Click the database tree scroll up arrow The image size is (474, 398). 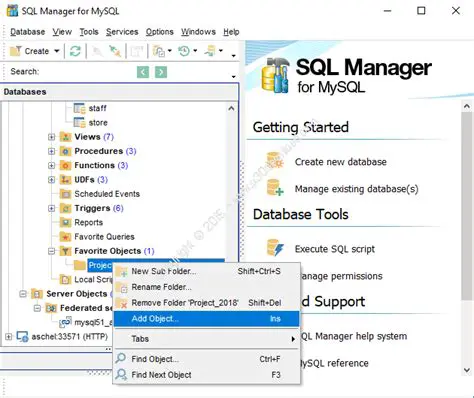pos(231,109)
